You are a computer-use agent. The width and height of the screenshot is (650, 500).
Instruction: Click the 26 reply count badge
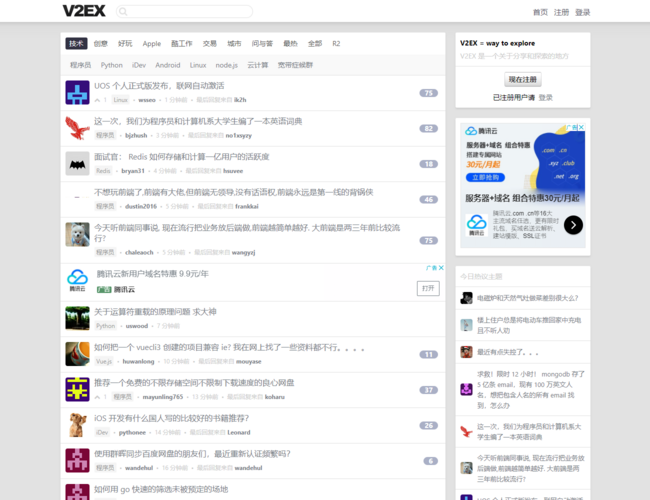pyautogui.click(x=429, y=425)
